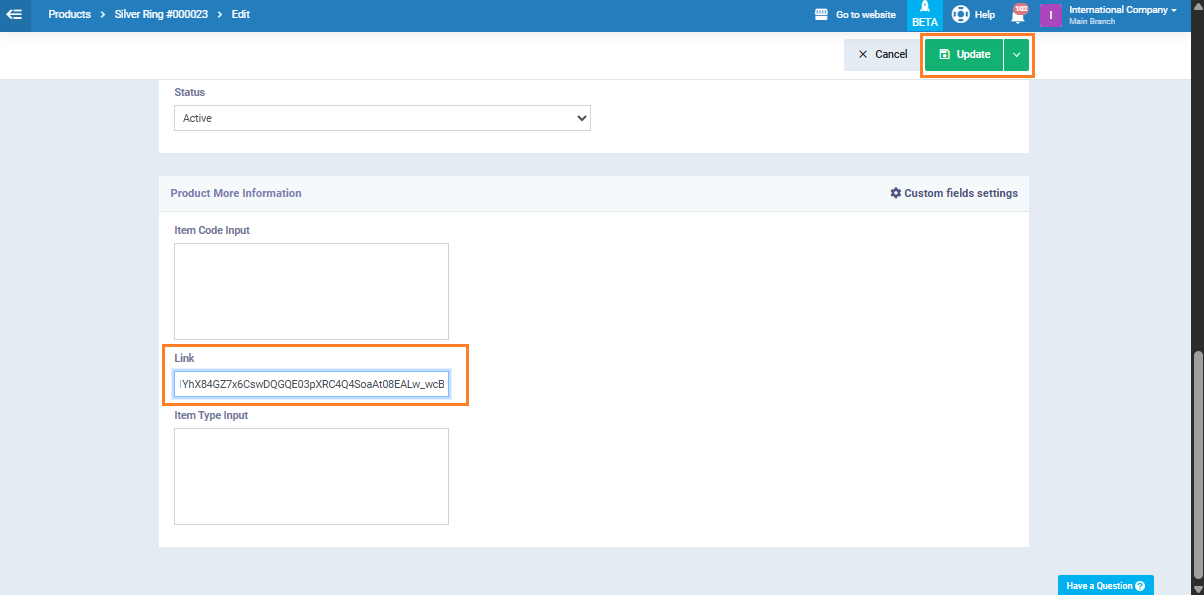View notifications using the bell icon

point(1018,16)
